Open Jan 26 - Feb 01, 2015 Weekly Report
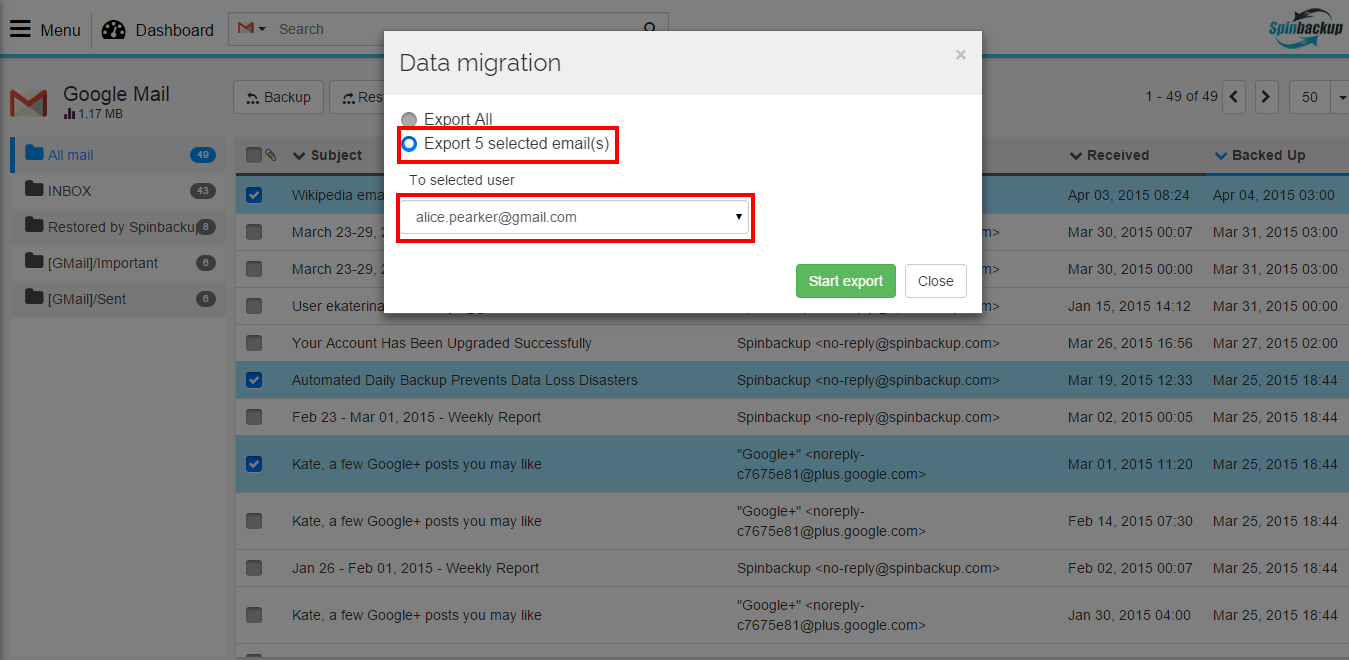 pos(415,568)
